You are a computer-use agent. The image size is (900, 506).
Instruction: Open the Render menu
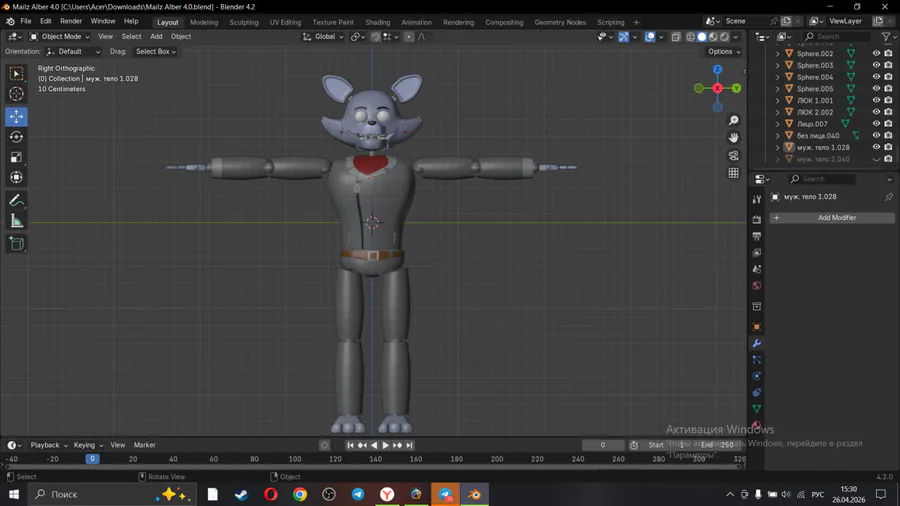point(71,21)
